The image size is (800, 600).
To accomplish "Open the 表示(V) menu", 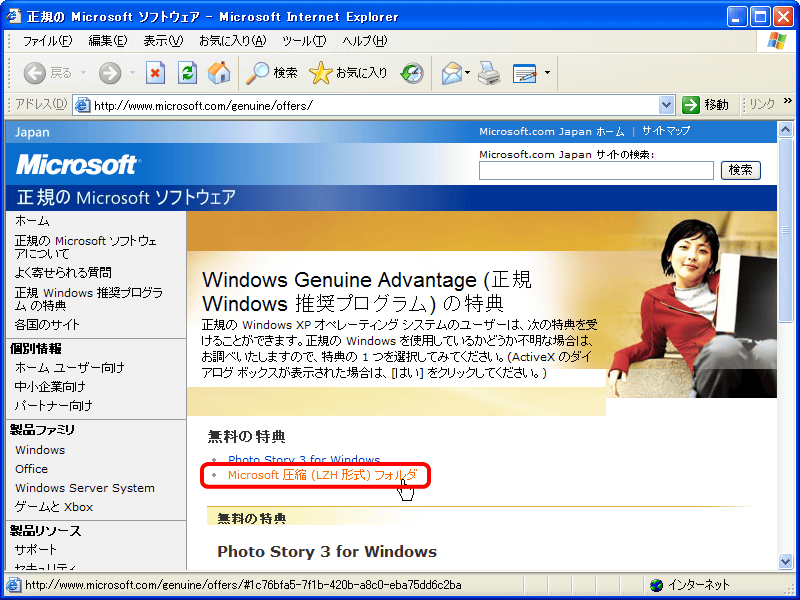I will tap(163, 41).
